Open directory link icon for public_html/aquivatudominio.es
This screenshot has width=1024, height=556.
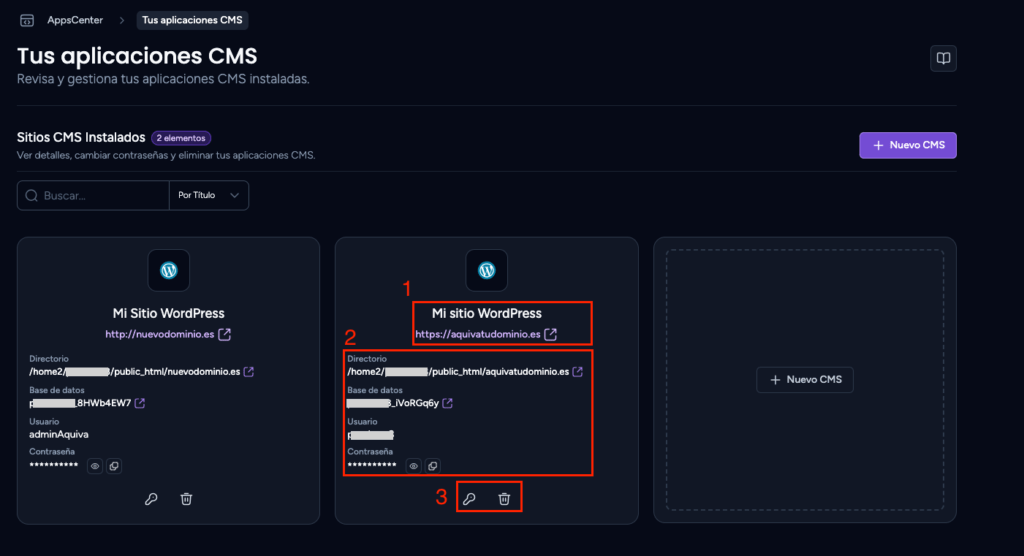[577, 372]
